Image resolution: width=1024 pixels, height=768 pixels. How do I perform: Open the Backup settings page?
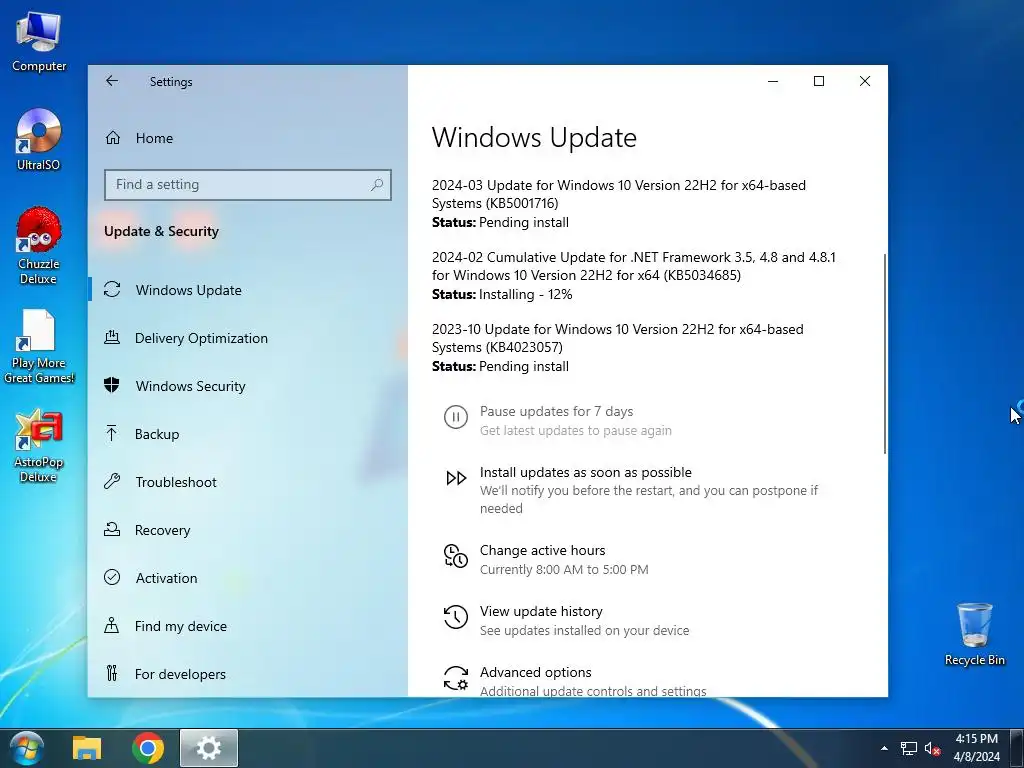click(x=248, y=434)
